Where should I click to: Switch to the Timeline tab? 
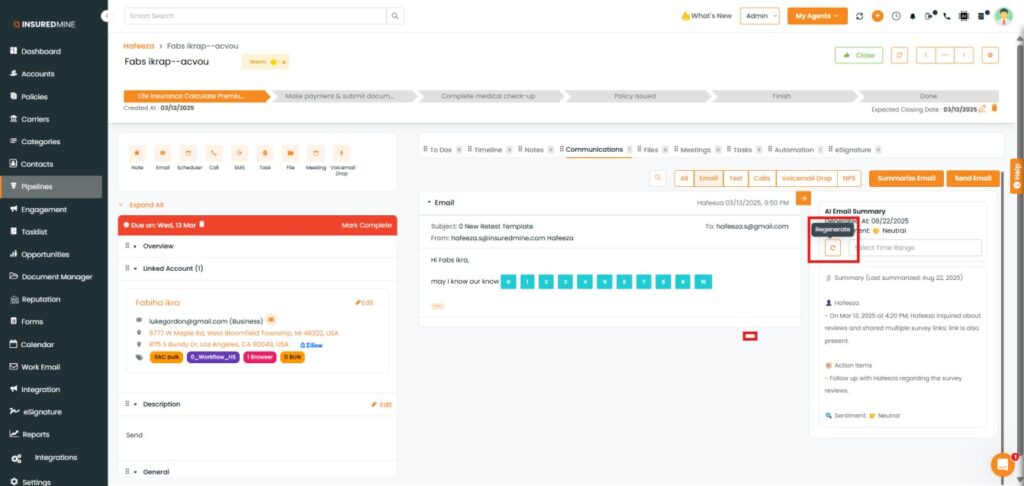pos(488,150)
